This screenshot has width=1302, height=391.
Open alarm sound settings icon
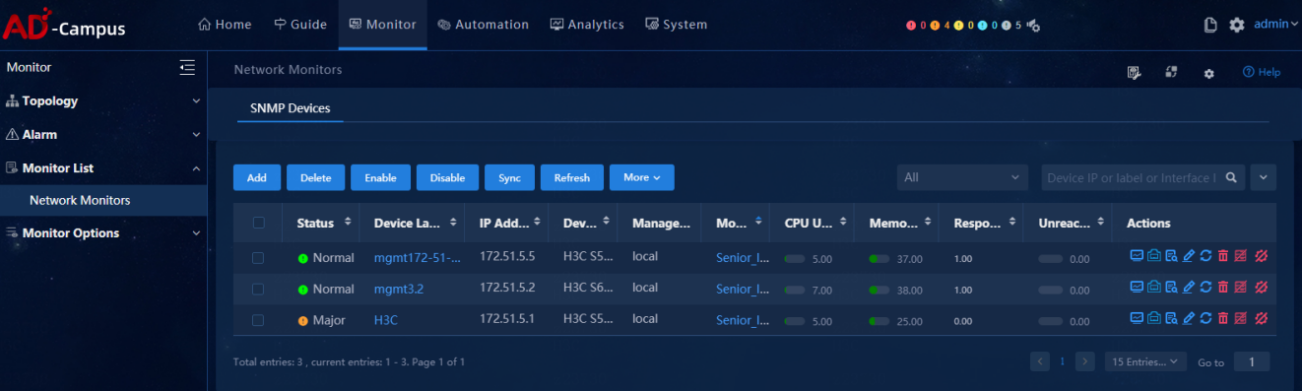(x=1034, y=26)
